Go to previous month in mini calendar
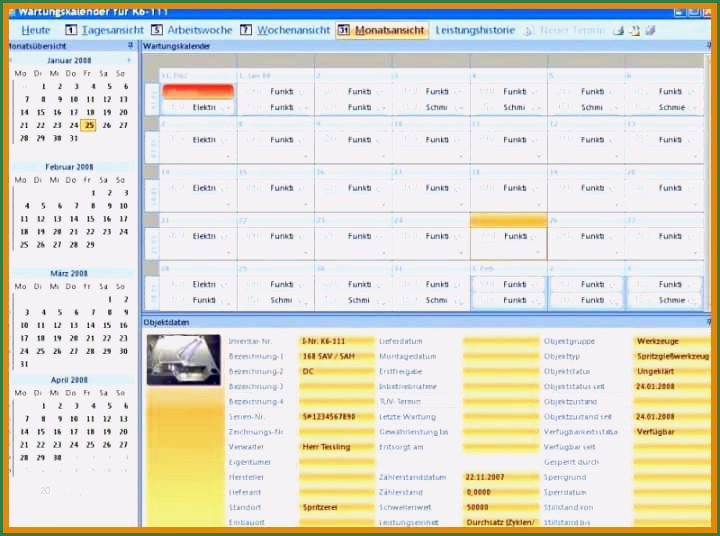The width and height of the screenshot is (720, 536). pos(11,60)
